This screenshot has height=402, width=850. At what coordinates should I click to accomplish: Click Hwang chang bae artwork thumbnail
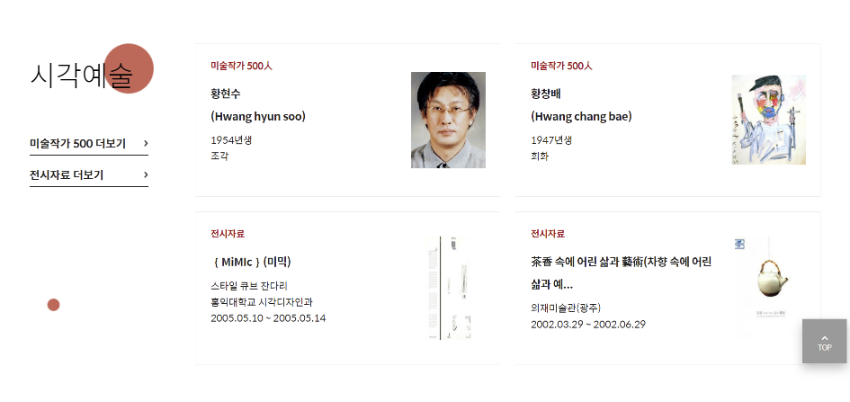click(x=768, y=120)
